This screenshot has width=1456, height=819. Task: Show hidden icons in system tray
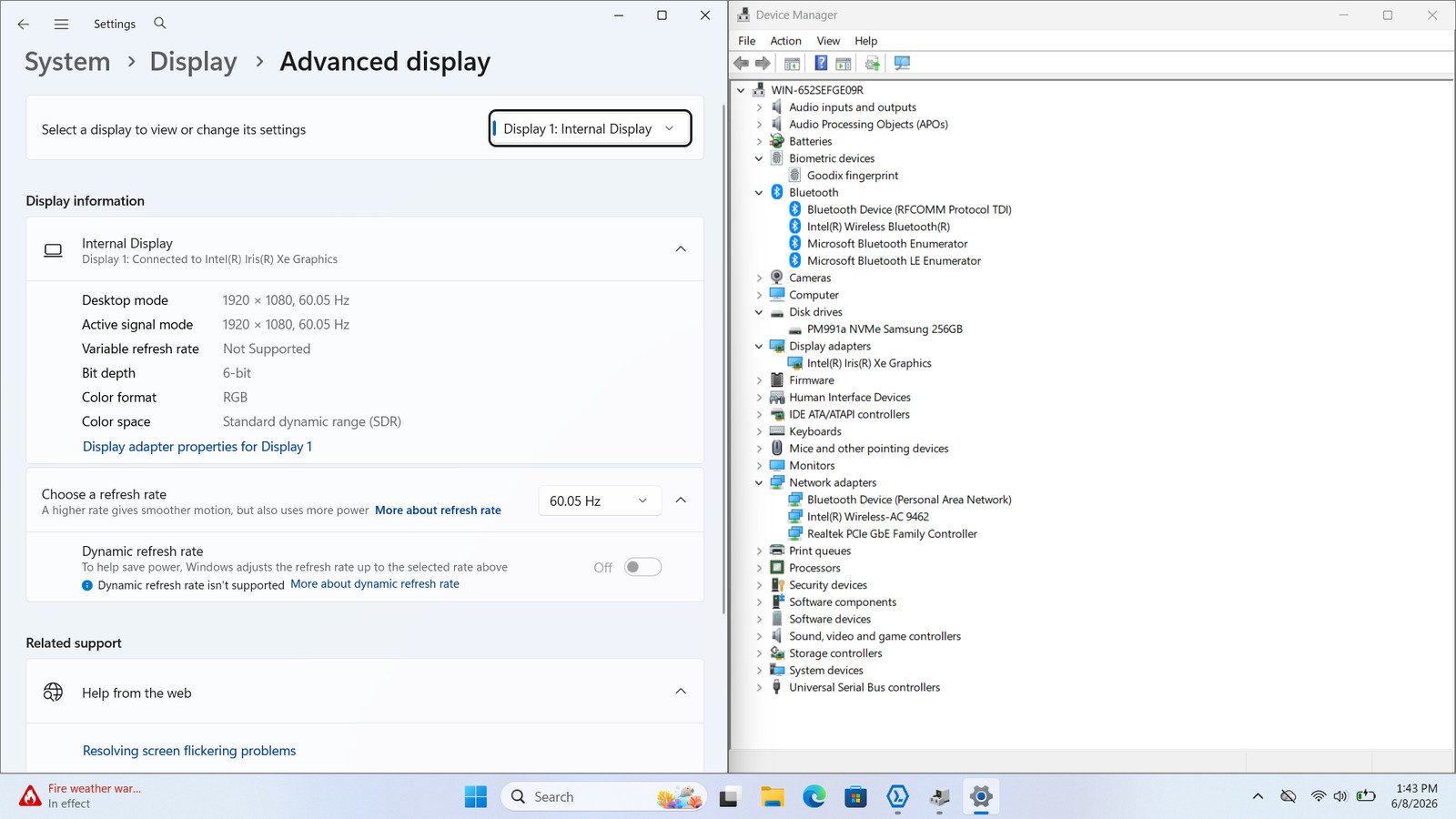pyautogui.click(x=1258, y=796)
